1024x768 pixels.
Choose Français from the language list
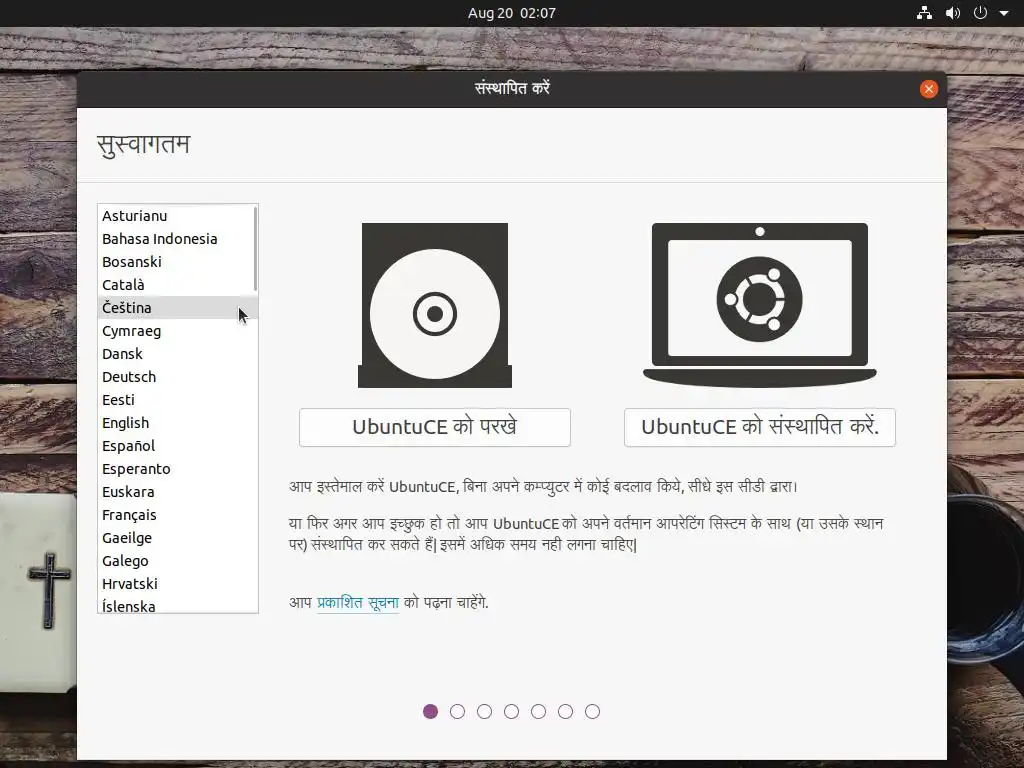(178, 515)
